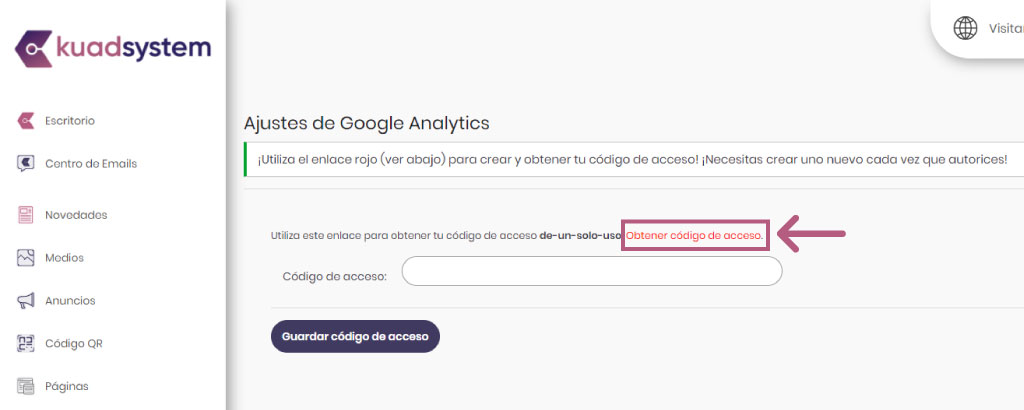Open Centro de Emails menu entry

[x=91, y=164]
